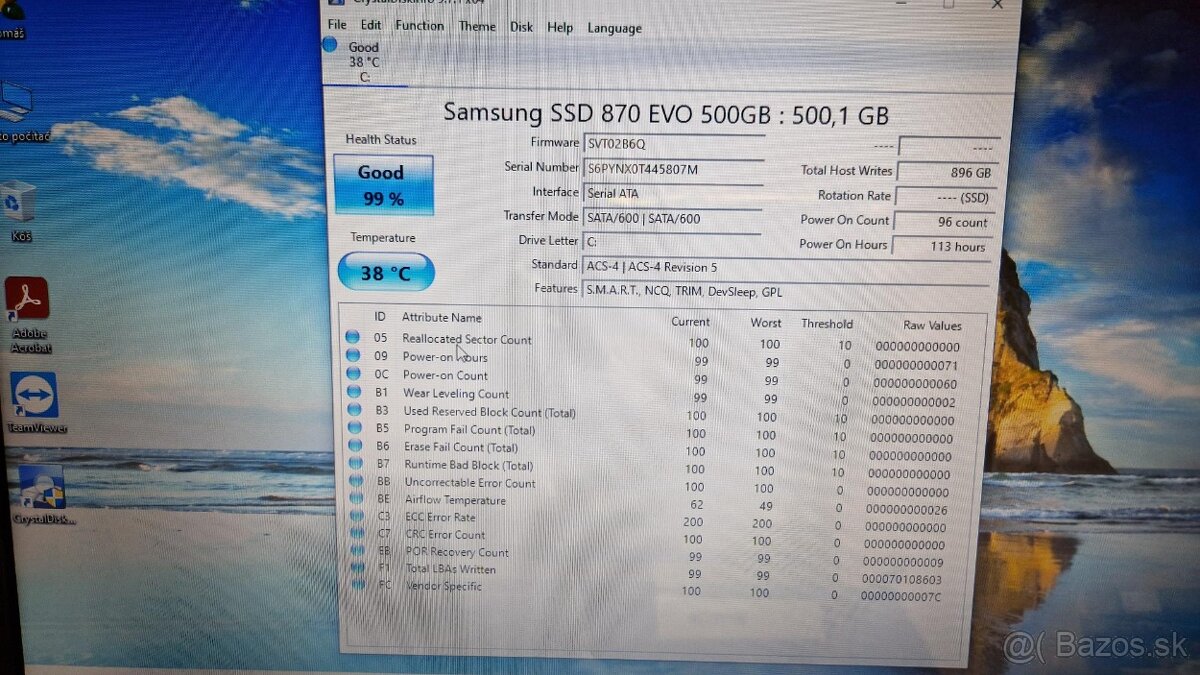Viewport: 1200px width, 675px height.
Task: Click the indicator icon for Total LBAs Written
Action: [x=356, y=568]
